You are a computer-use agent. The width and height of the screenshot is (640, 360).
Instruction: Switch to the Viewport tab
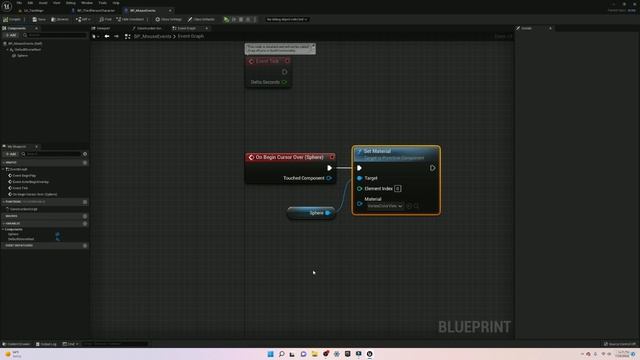click(101, 28)
